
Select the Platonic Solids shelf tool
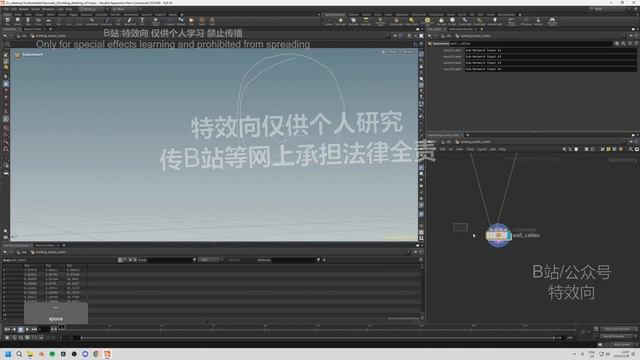pos(156,21)
